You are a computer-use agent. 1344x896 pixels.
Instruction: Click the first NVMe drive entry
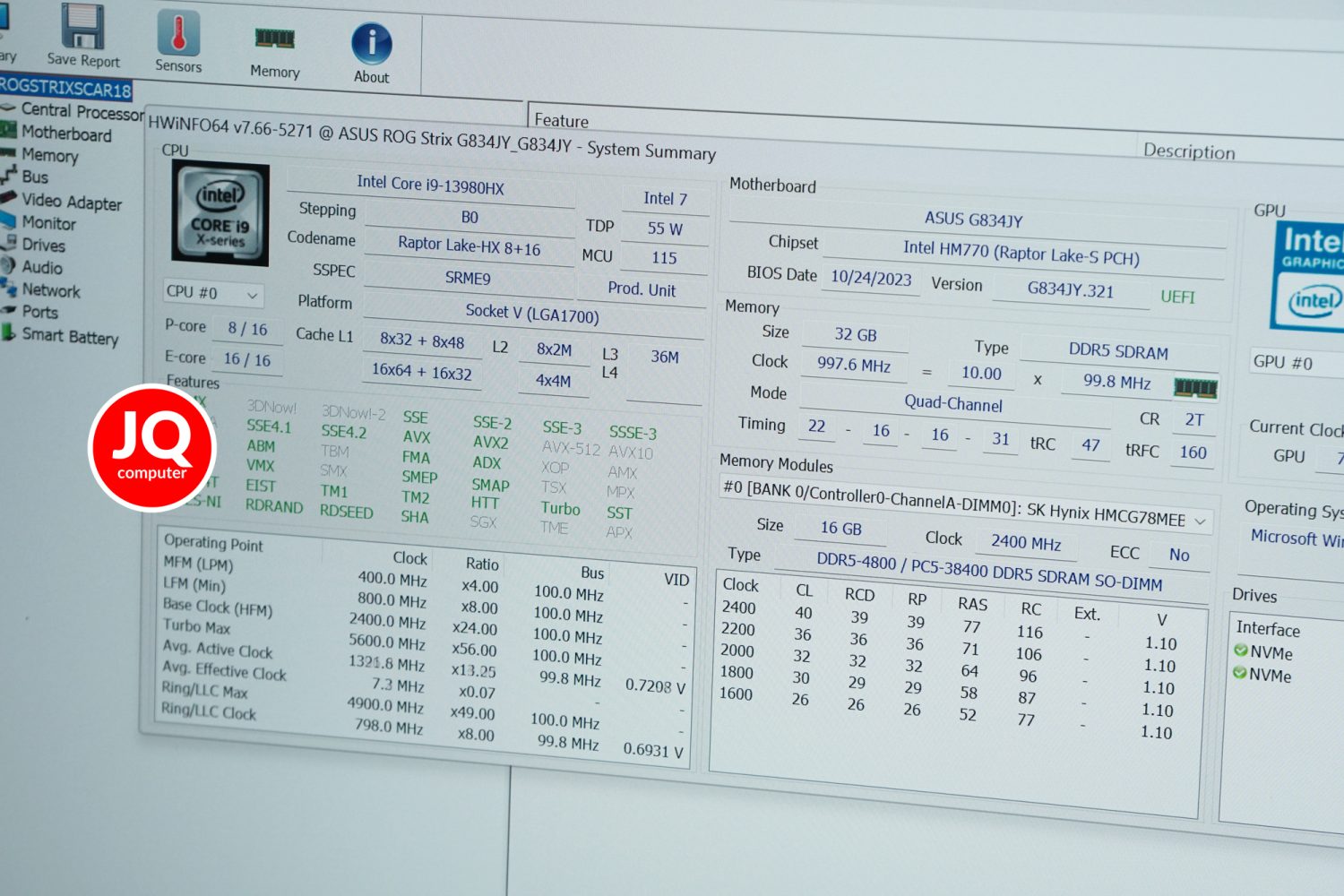pyautogui.click(x=1263, y=652)
